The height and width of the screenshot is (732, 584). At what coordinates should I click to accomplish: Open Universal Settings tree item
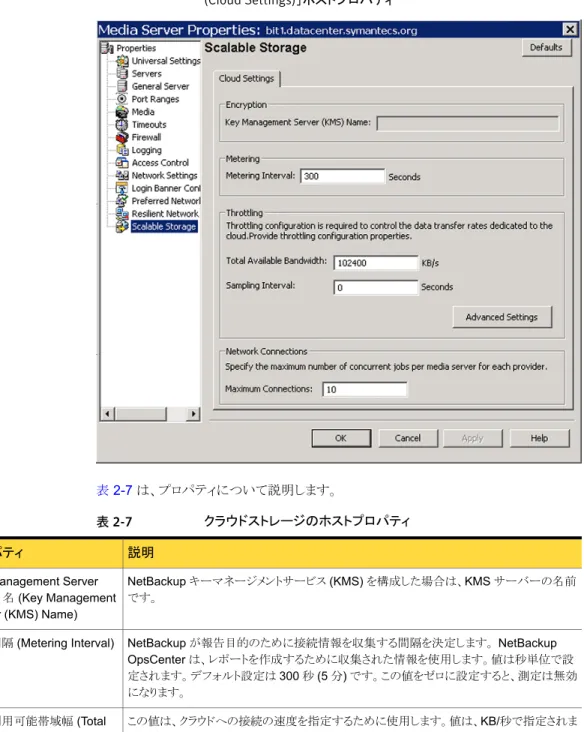[x=166, y=61]
